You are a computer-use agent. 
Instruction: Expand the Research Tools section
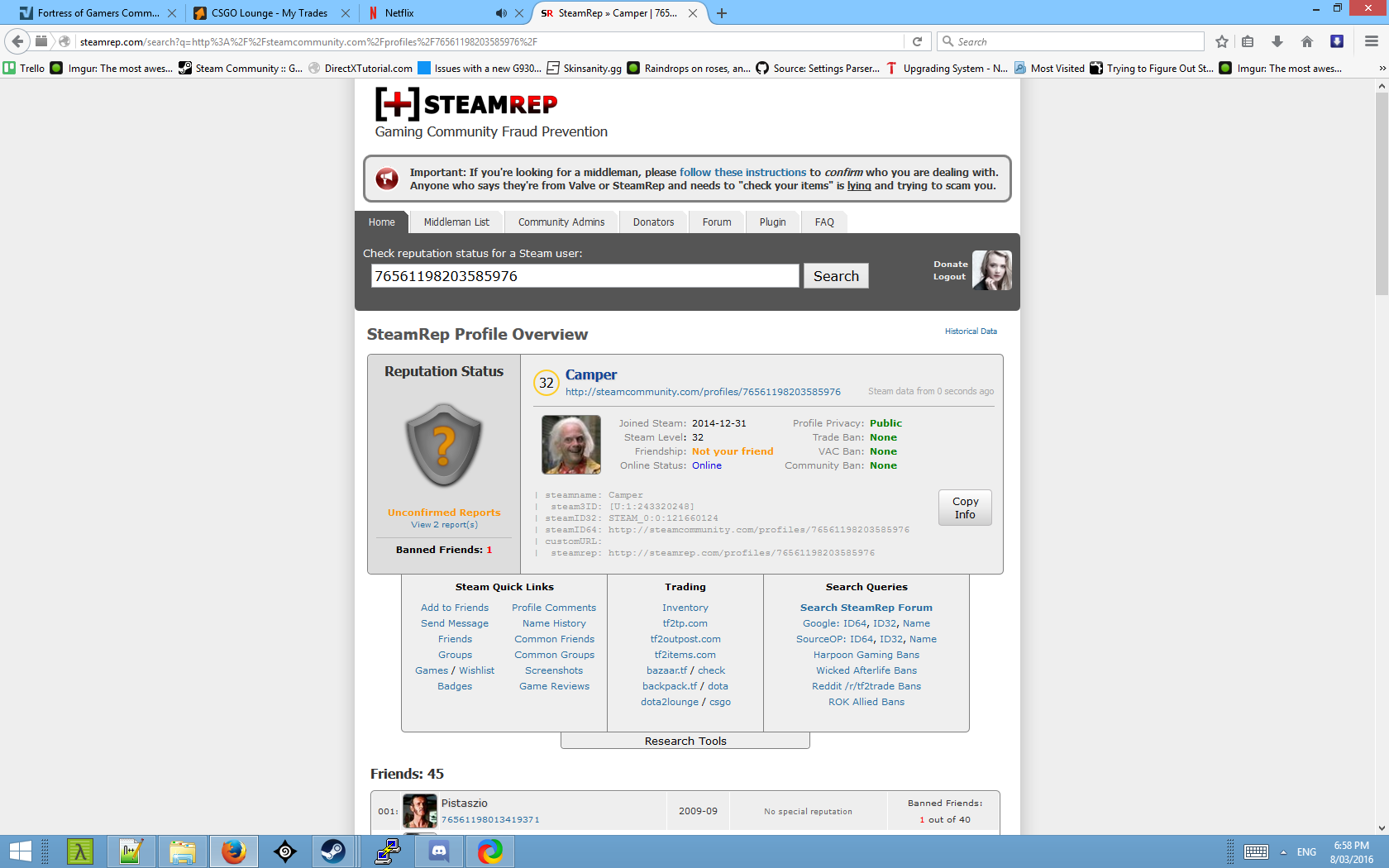685,741
